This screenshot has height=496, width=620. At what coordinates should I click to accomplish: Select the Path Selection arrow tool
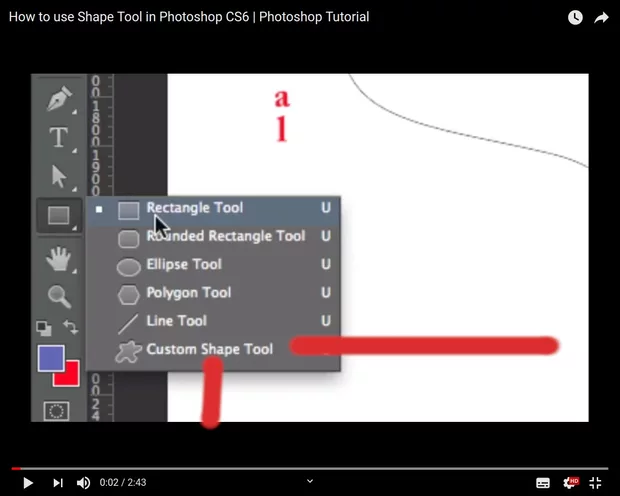59,176
